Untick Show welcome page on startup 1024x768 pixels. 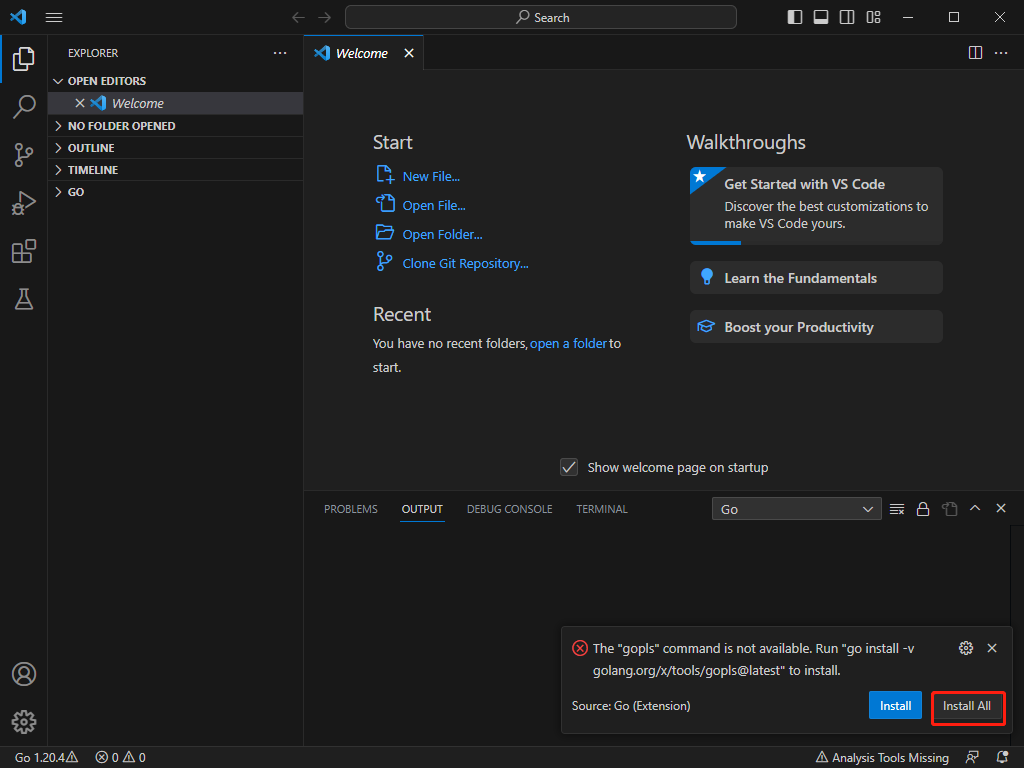(x=569, y=467)
